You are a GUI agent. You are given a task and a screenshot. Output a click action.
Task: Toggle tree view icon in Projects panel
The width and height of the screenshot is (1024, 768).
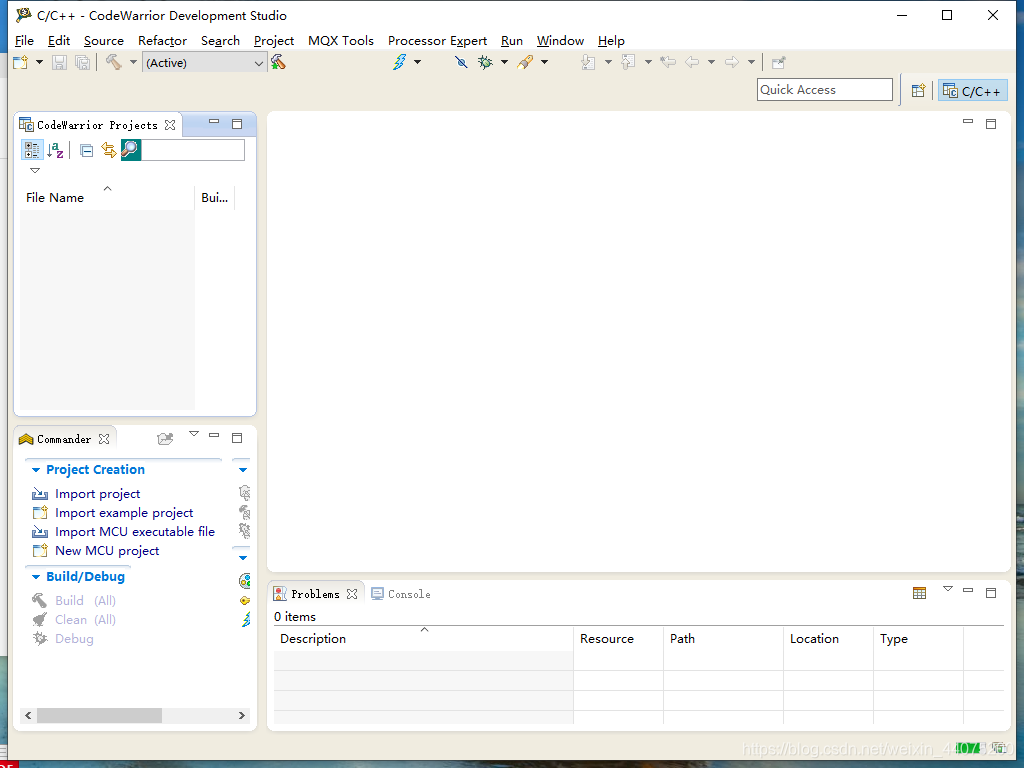pos(31,150)
